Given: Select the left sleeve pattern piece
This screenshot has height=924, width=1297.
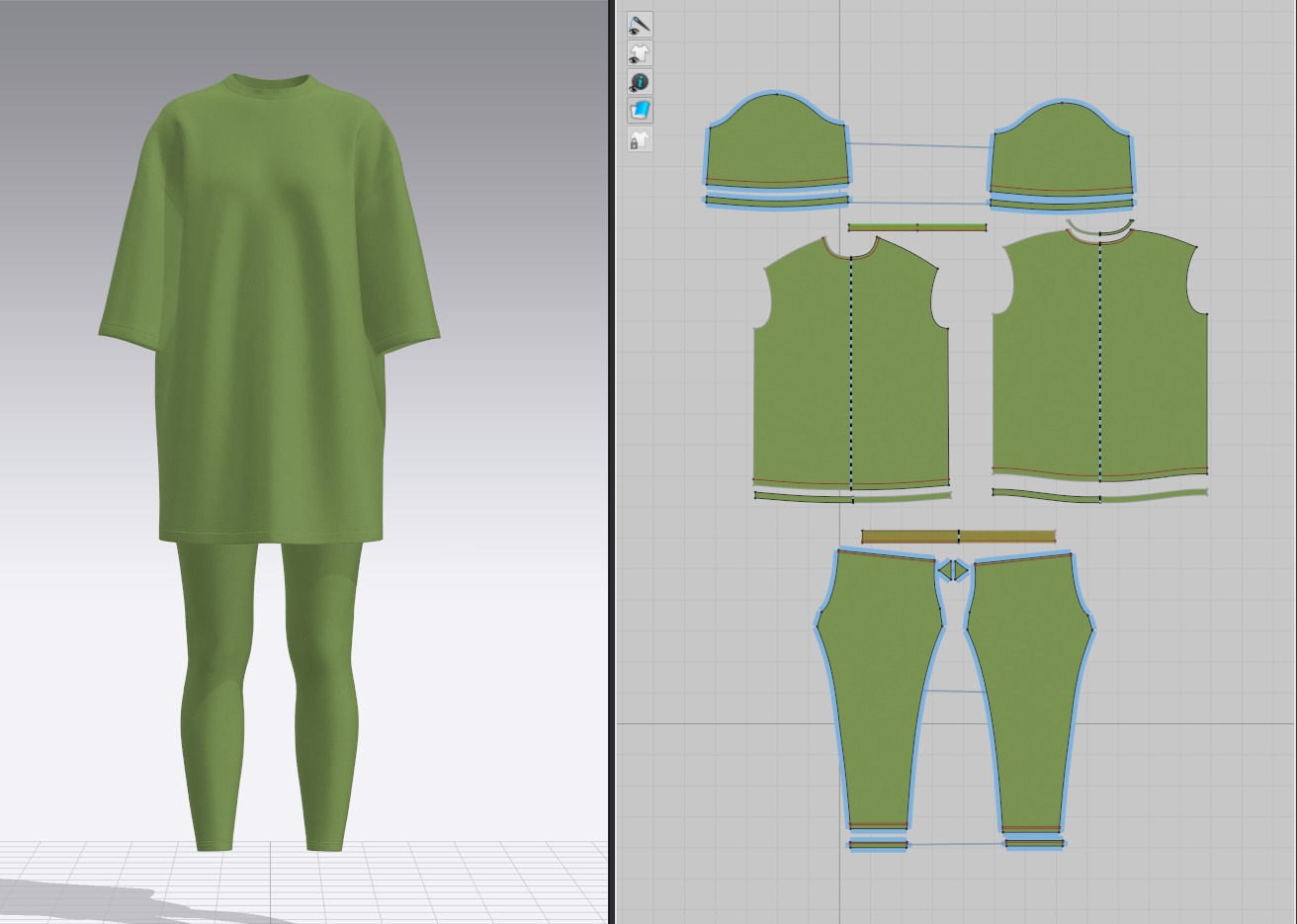Looking at the screenshot, I should coord(777,141).
